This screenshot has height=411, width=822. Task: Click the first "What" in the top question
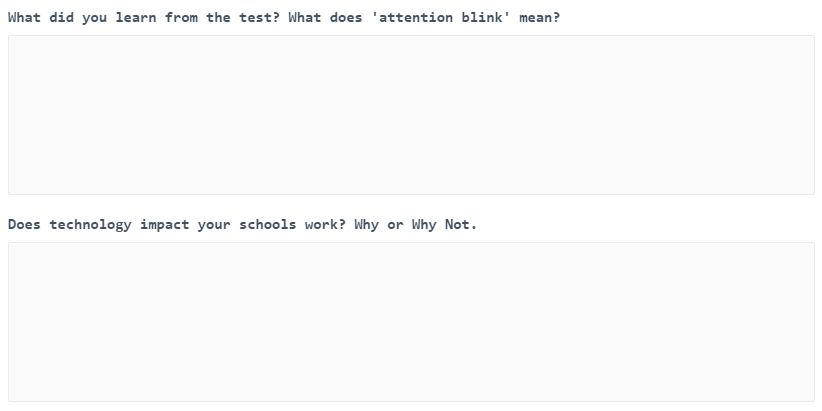pos(24,18)
